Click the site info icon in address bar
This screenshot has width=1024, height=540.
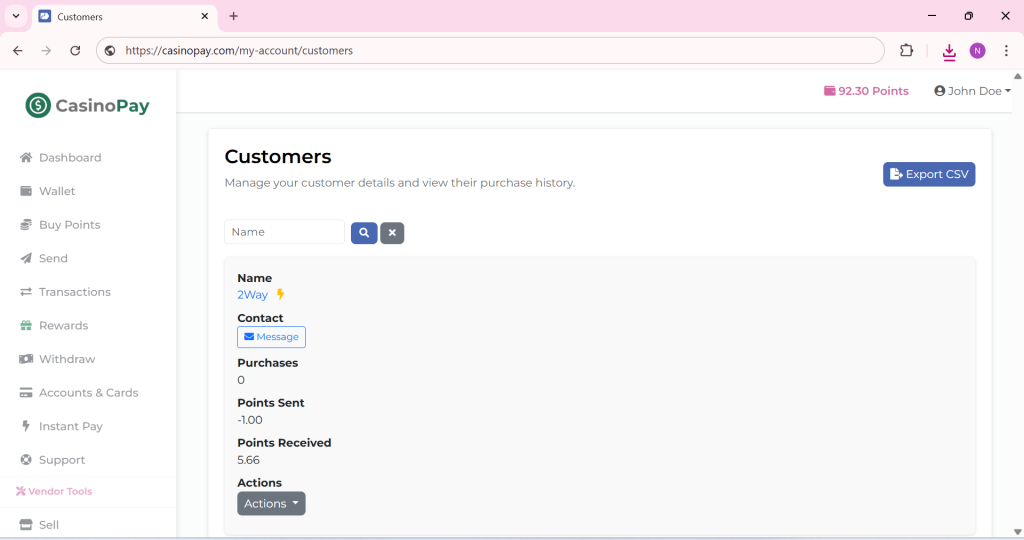click(110, 50)
